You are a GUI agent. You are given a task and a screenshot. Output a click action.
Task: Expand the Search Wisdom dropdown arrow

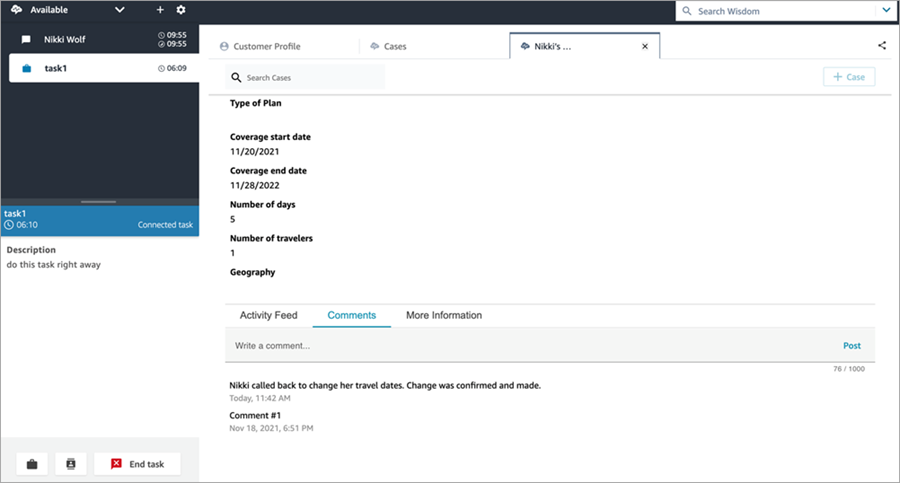[x=885, y=11]
